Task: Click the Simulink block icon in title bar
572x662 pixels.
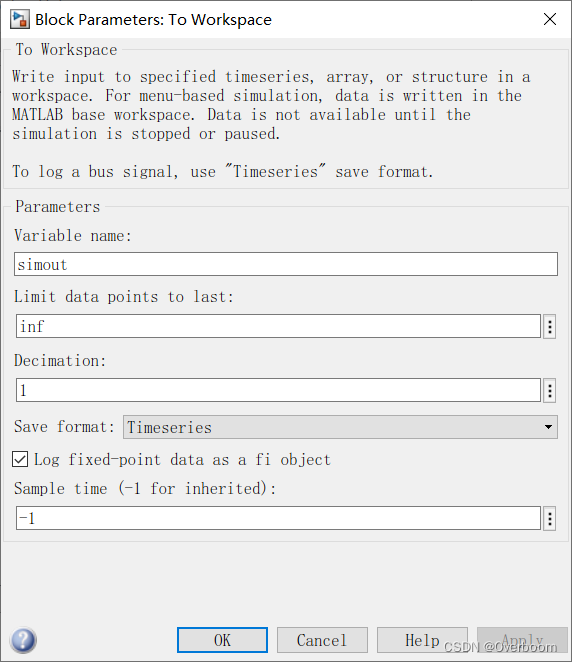Action: pos(19,19)
